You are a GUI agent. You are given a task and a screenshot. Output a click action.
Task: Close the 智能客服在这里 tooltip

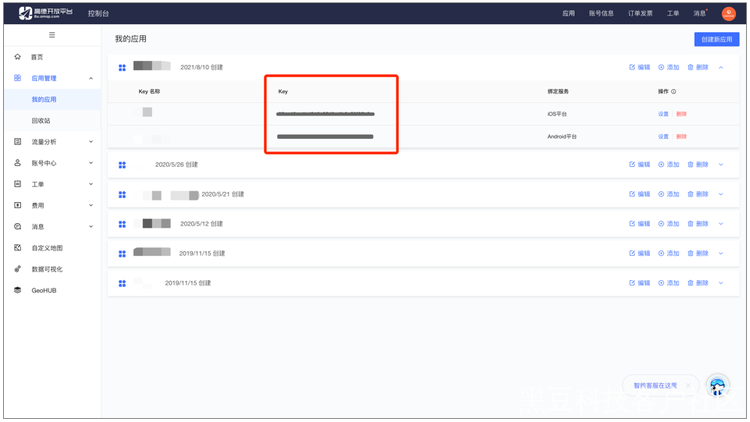(688, 386)
